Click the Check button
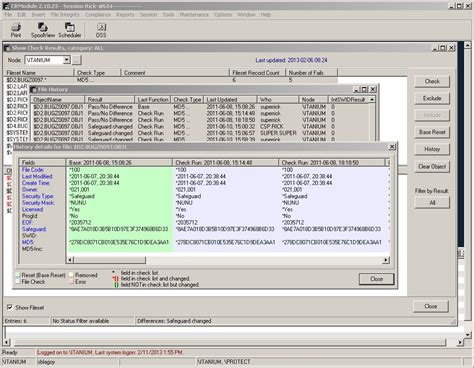The width and height of the screenshot is (474, 368). 432,81
